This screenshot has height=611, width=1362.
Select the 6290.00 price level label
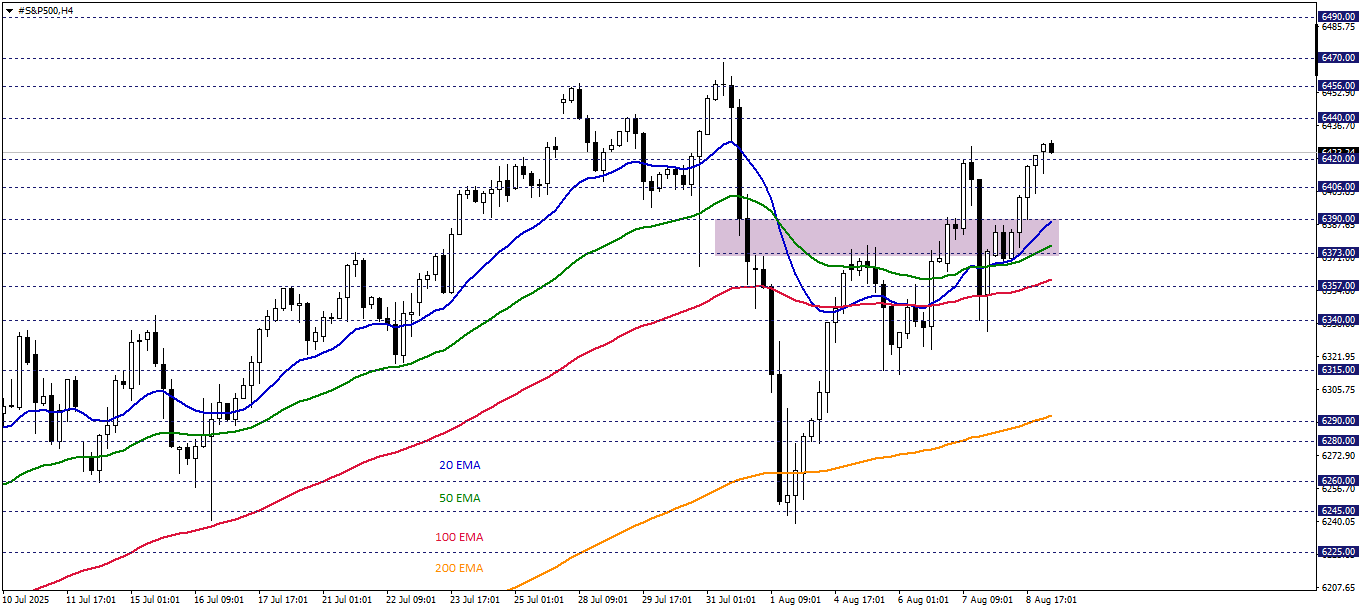click(x=1338, y=421)
